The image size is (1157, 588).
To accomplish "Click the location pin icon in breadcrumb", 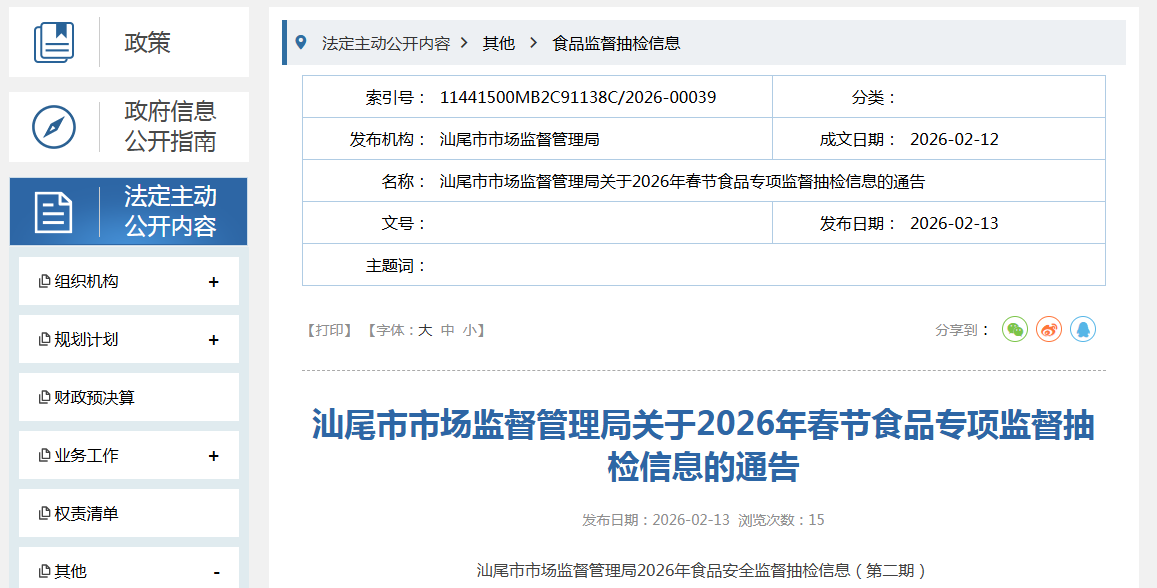I will 301,42.
